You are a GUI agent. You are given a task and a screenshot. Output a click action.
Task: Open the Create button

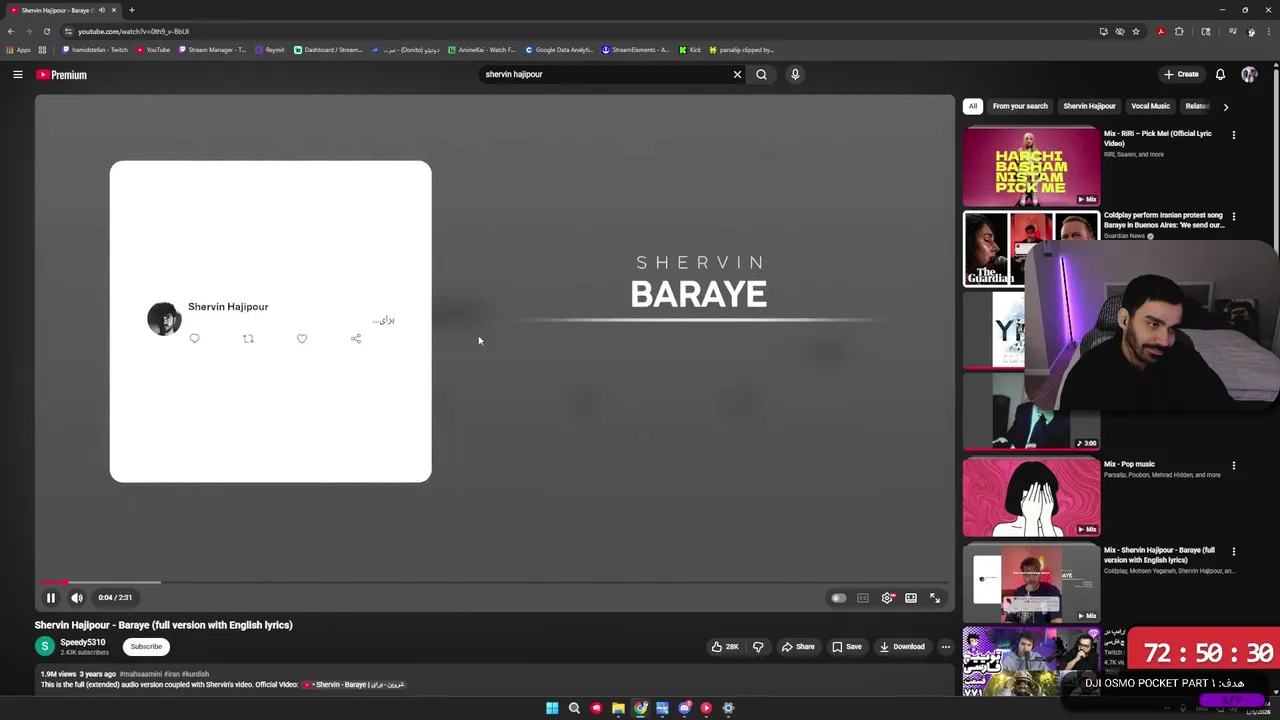coord(1181,74)
